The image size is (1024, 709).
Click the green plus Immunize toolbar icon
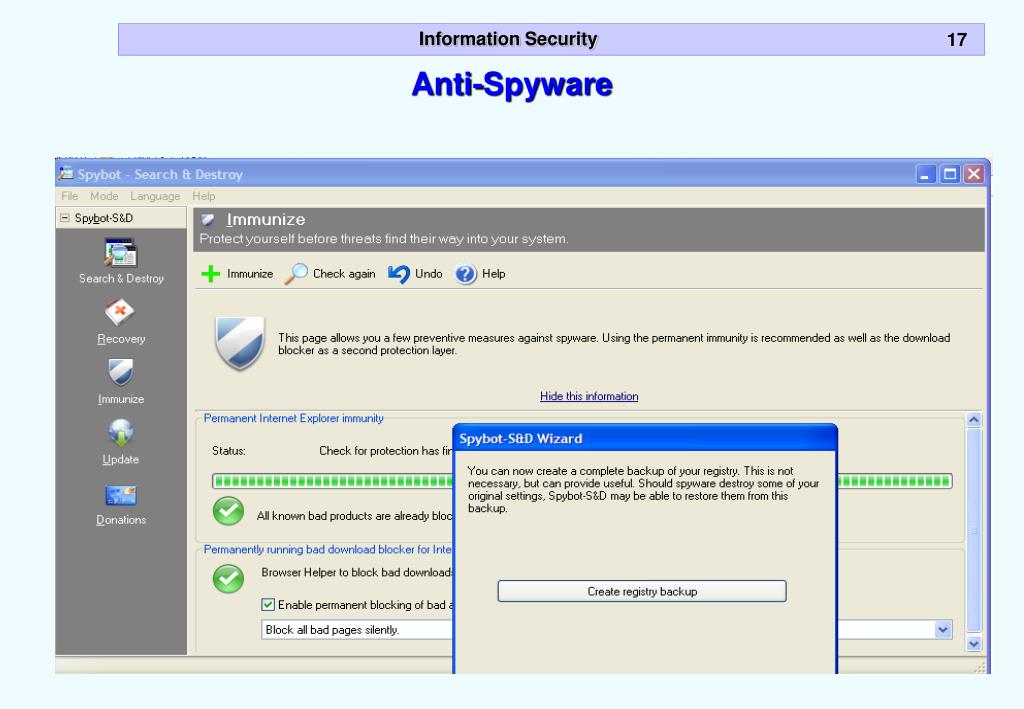(x=210, y=274)
